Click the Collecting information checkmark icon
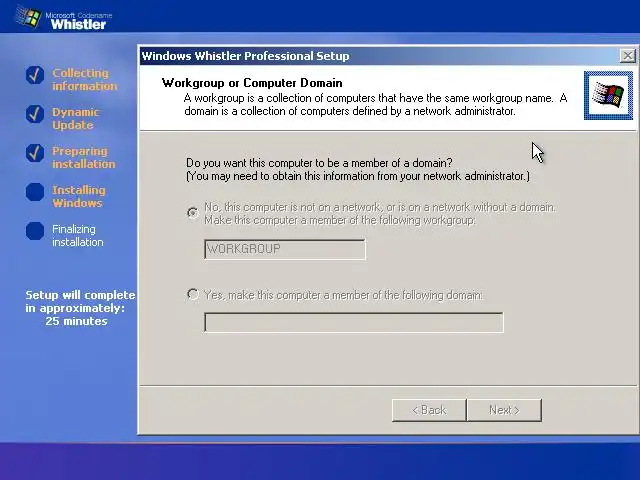 click(x=35, y=75)
